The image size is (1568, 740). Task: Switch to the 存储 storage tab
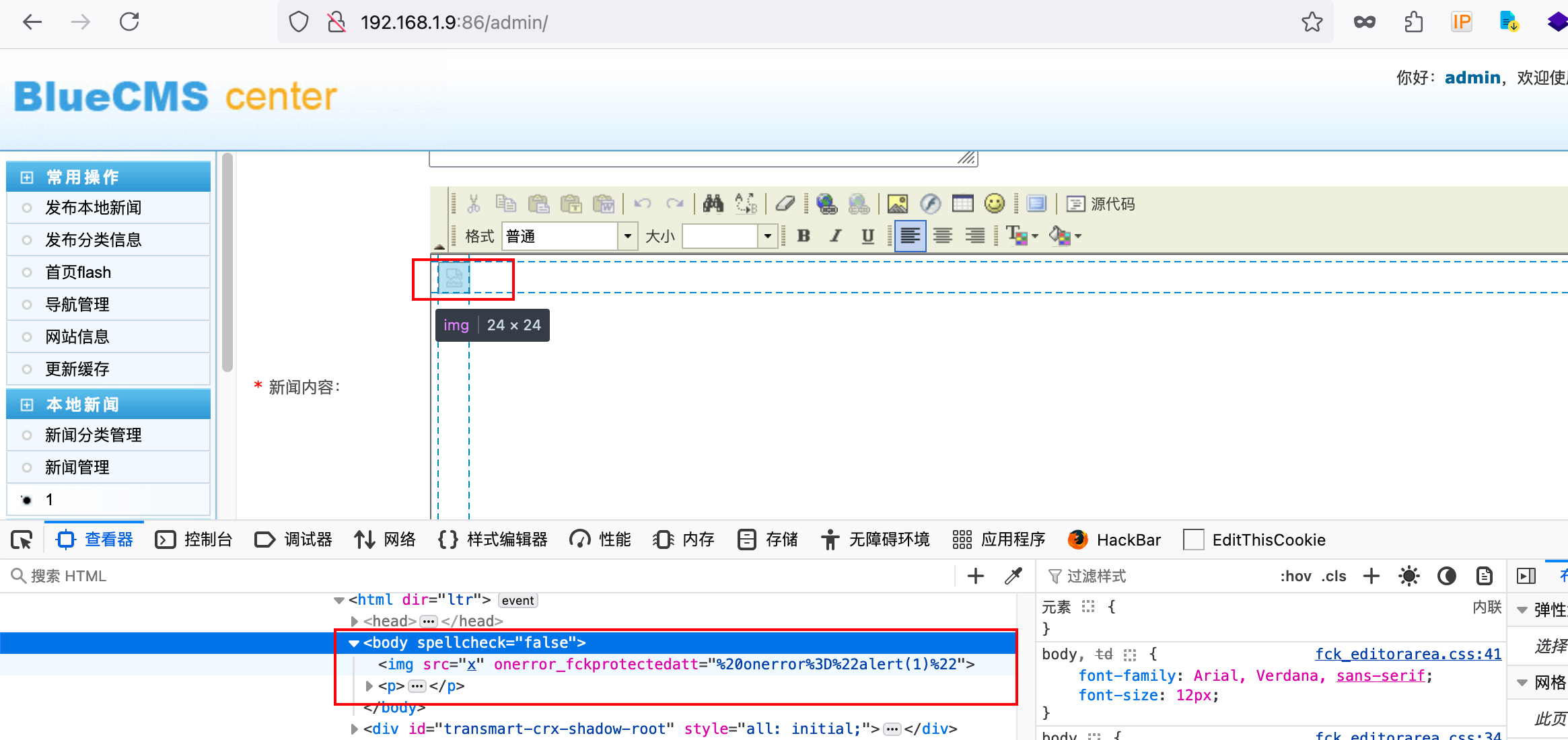click(x=767, y=540)
